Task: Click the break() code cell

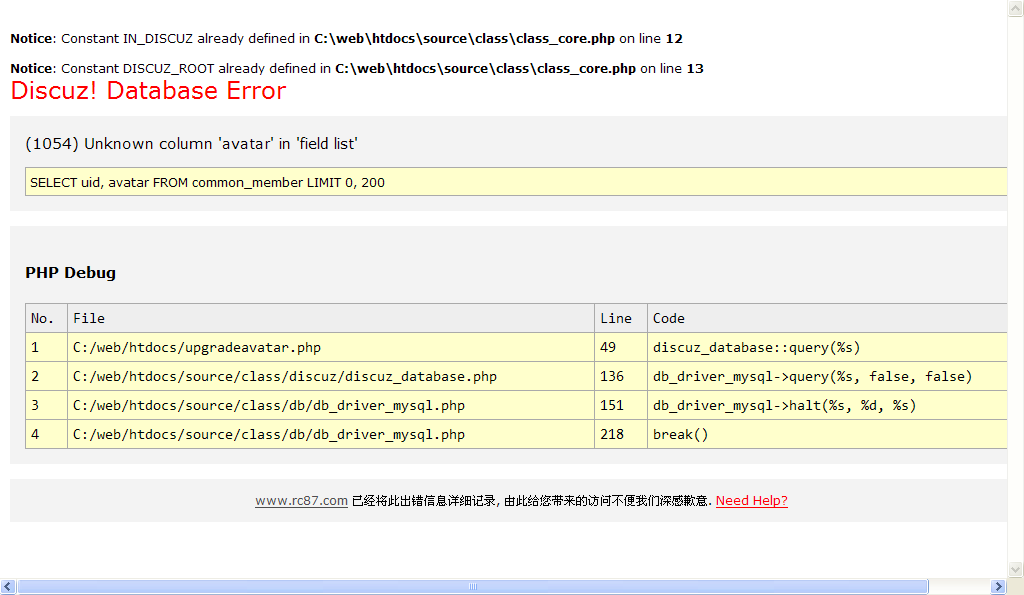Action: pyautogui.click(x=827, y=434)
